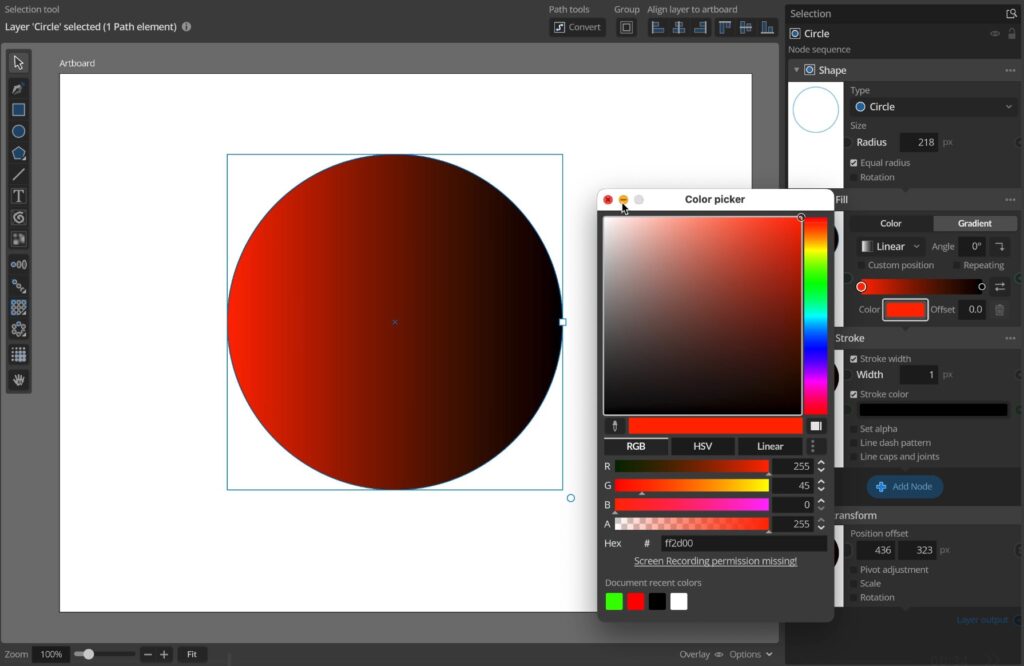Click the reverse gradient stops icon
Image resolution: width=1024 pixels, height=666 pixels.
click(999, 287)
